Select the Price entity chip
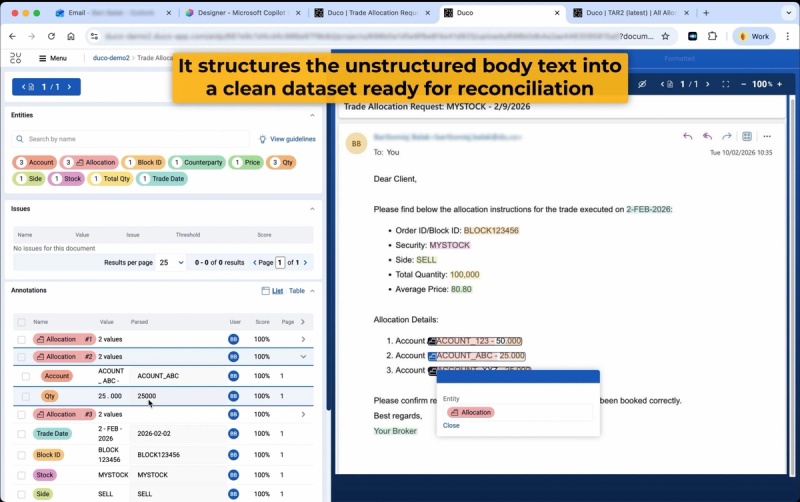800x502 pixels. coord(246,162)
